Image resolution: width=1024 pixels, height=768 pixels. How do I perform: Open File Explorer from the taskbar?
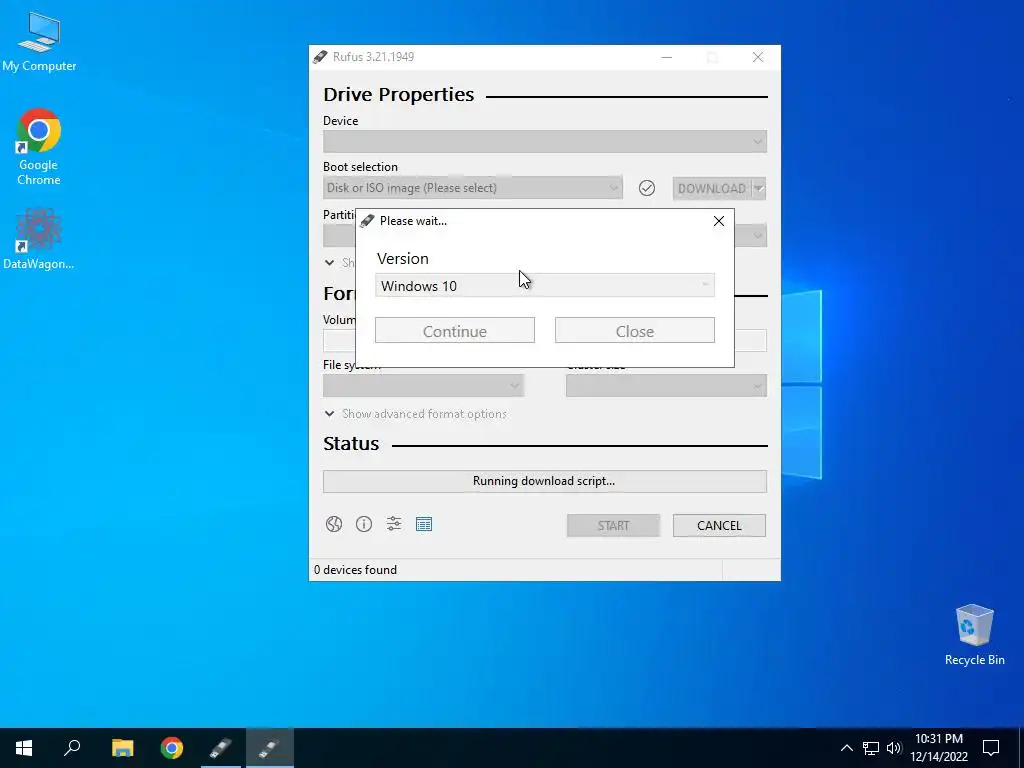tap(122, 748)
